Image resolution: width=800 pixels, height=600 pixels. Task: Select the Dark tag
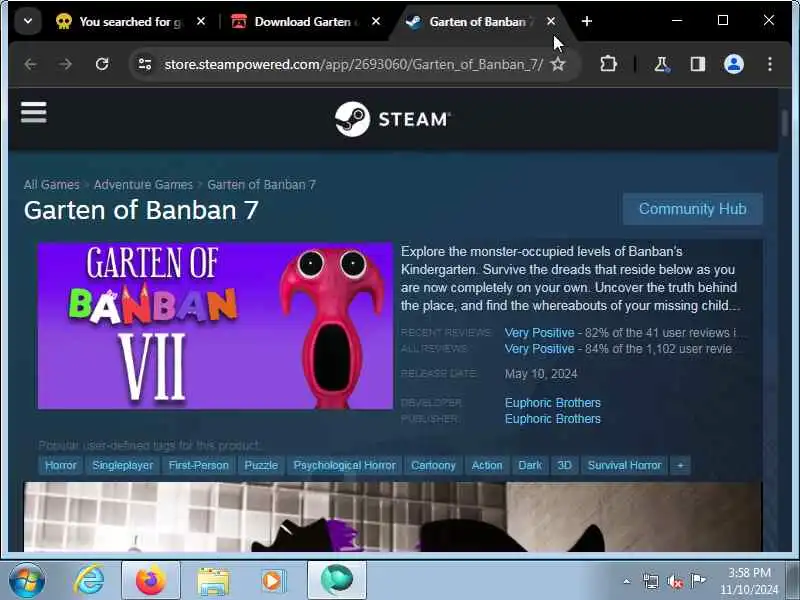tap(530, 465)
